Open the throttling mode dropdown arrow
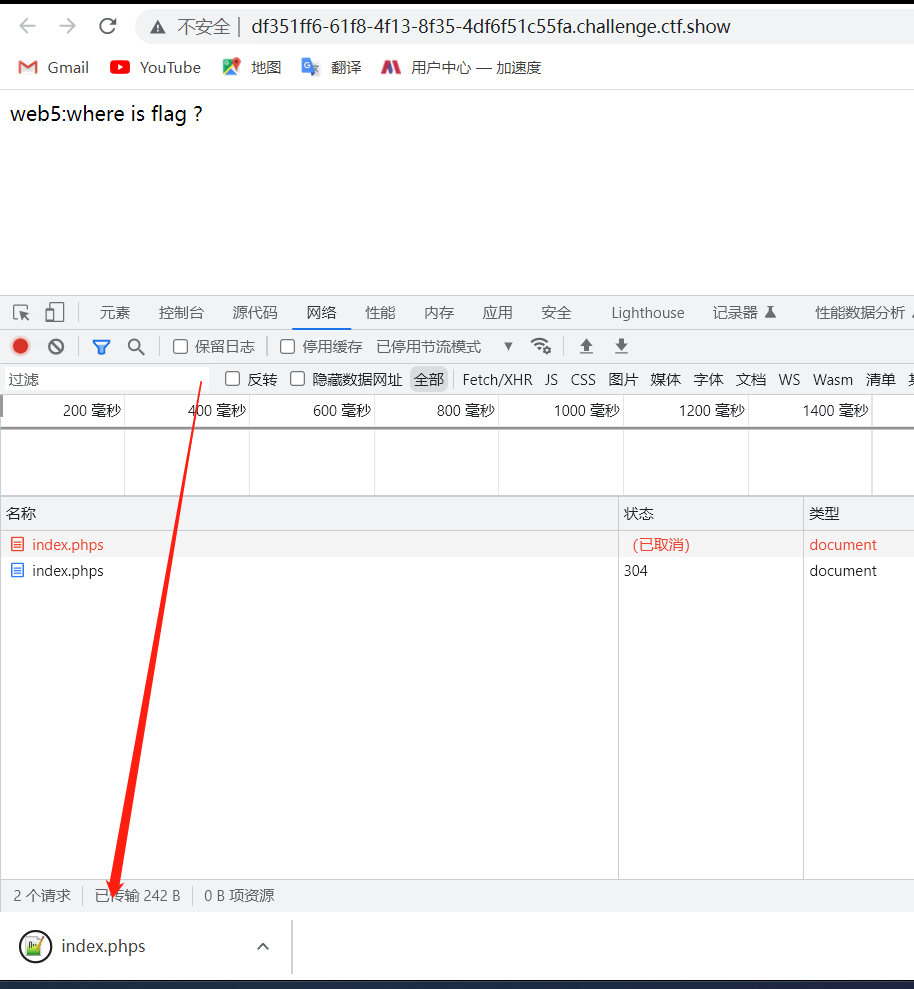914x989 pixels. click(508, 346)
